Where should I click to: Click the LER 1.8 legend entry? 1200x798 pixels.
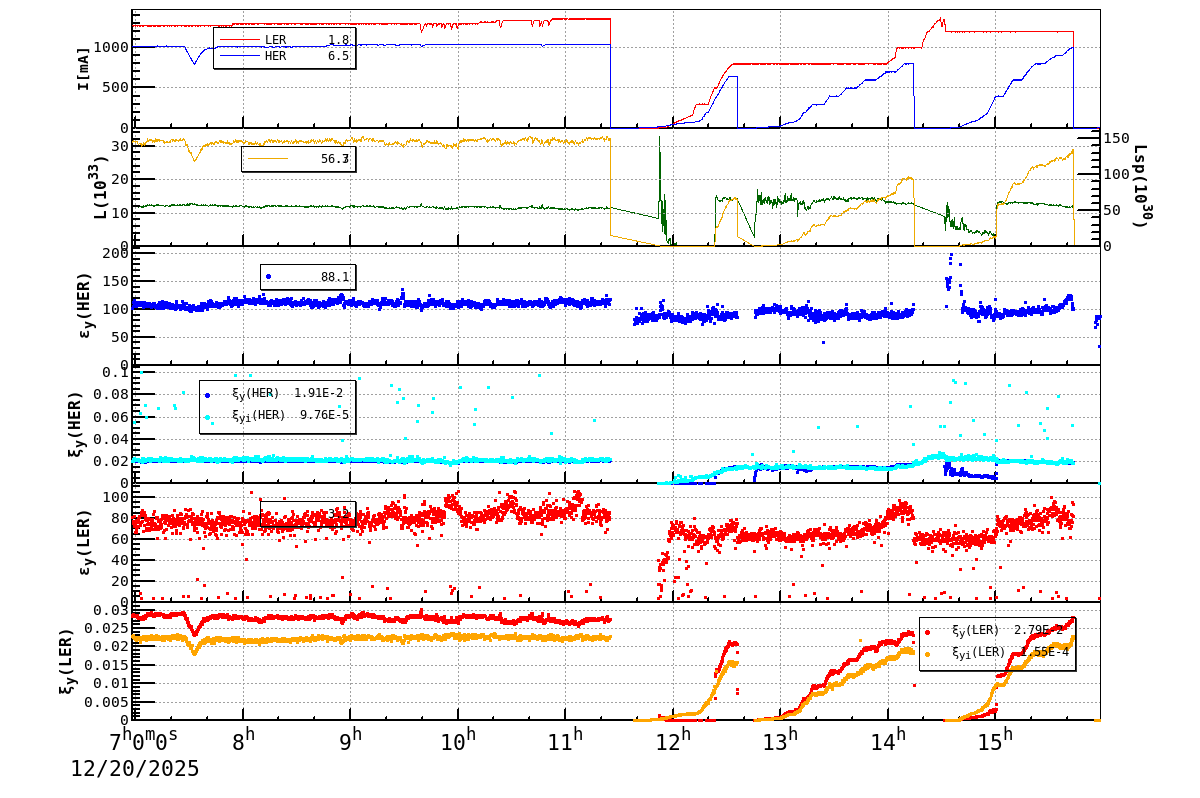(284, 40)
